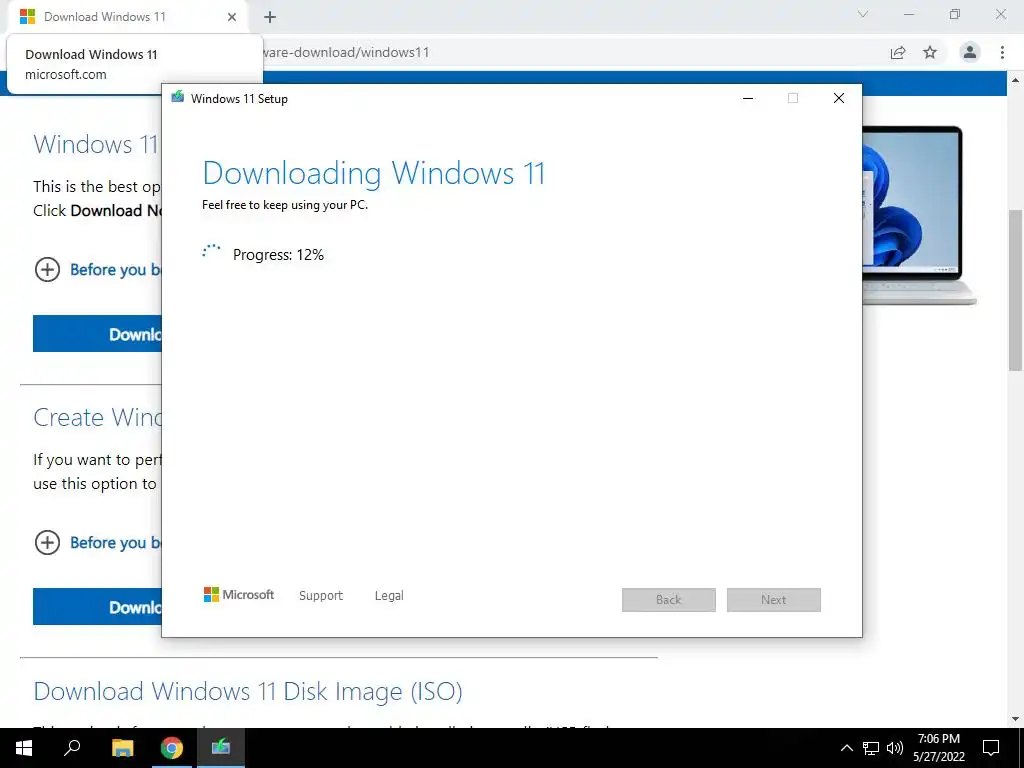Click the scrollbar down arrow in Chrome

(x=1016, y=719)
